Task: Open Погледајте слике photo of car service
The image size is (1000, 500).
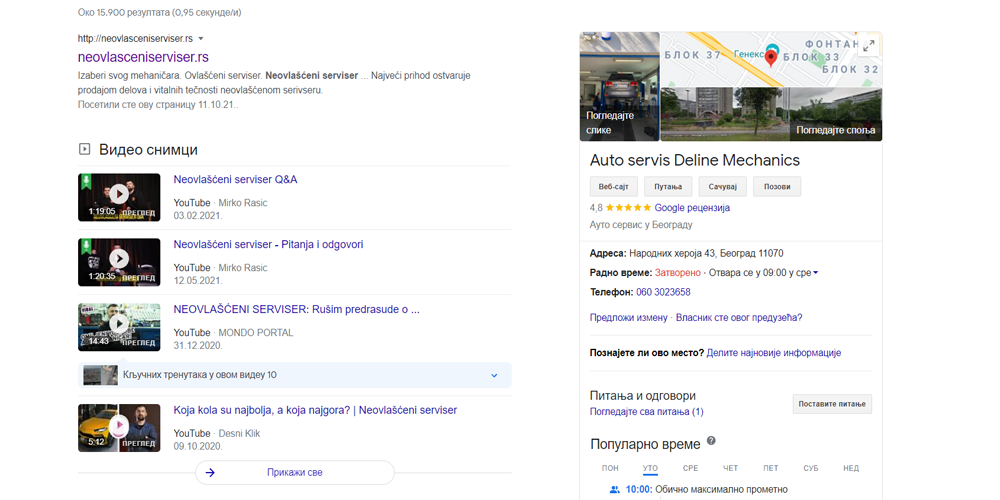Action: tap(619, 86)
